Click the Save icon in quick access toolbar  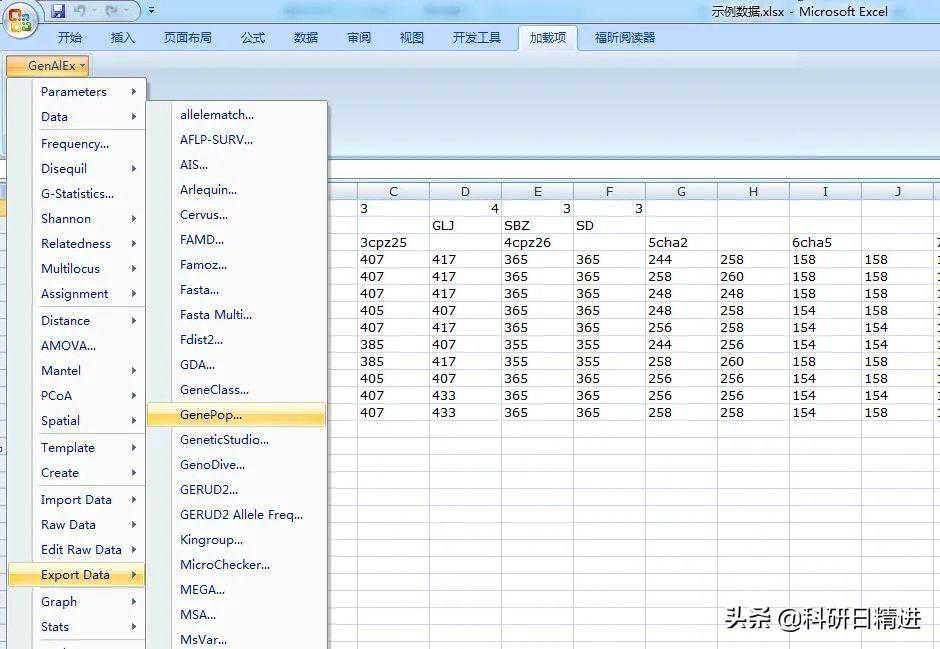point(58,11)
